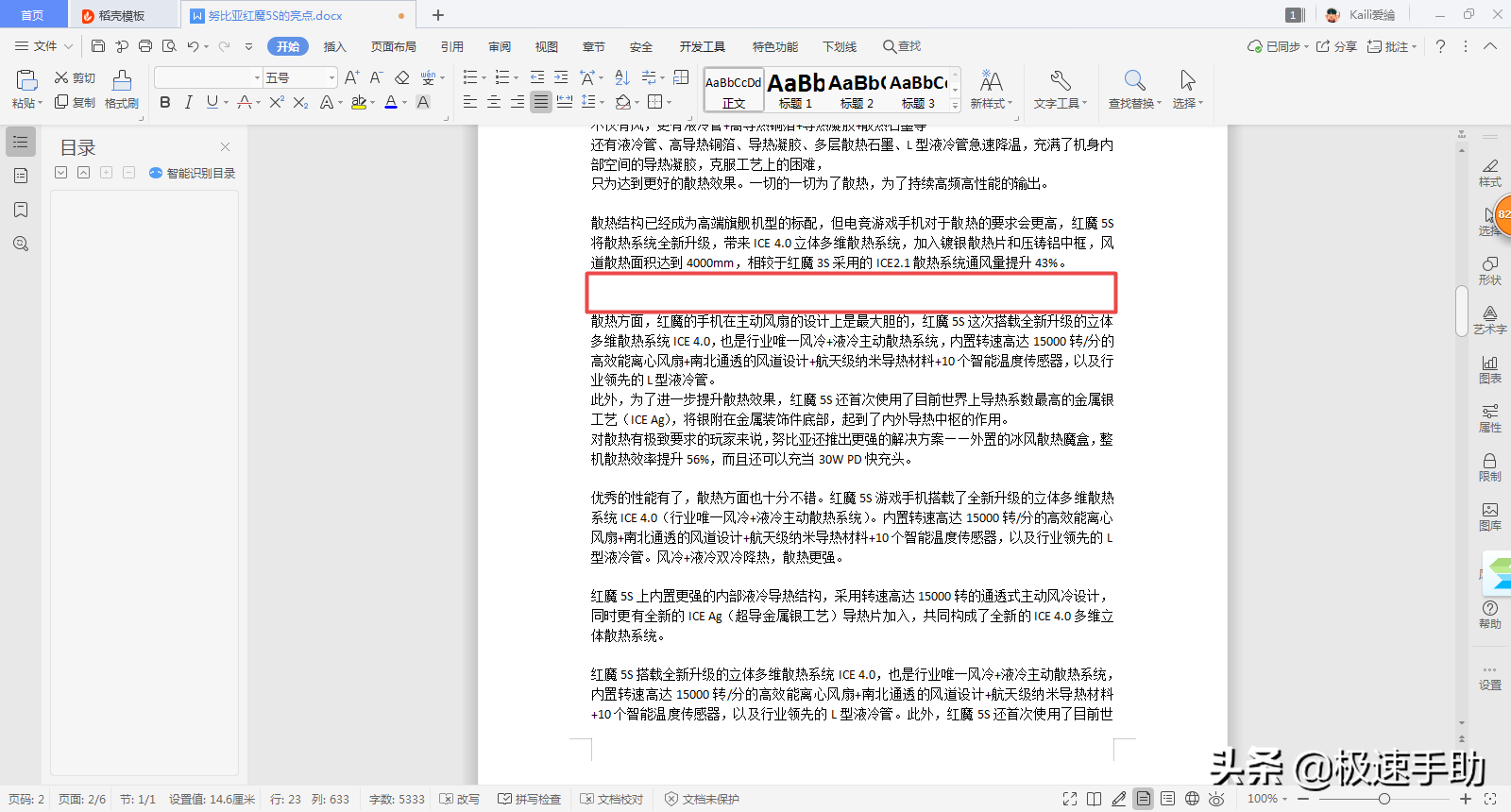Open 艺术字 word art in right panel
This screenshot has width=1511, height=812.
tap(1490, 320)
